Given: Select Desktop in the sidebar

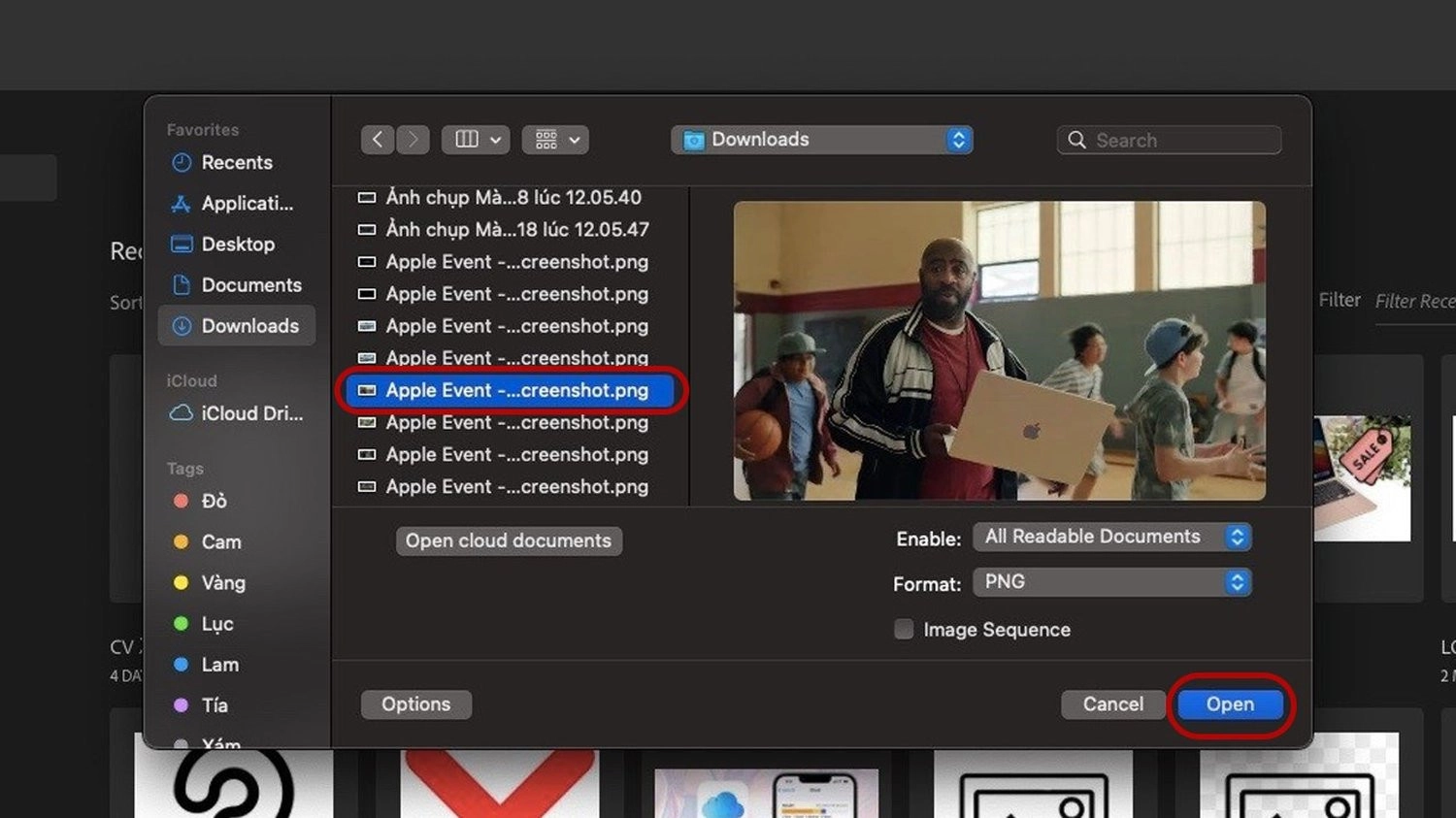Looking at the screenshot, I should tap(236, 245).
